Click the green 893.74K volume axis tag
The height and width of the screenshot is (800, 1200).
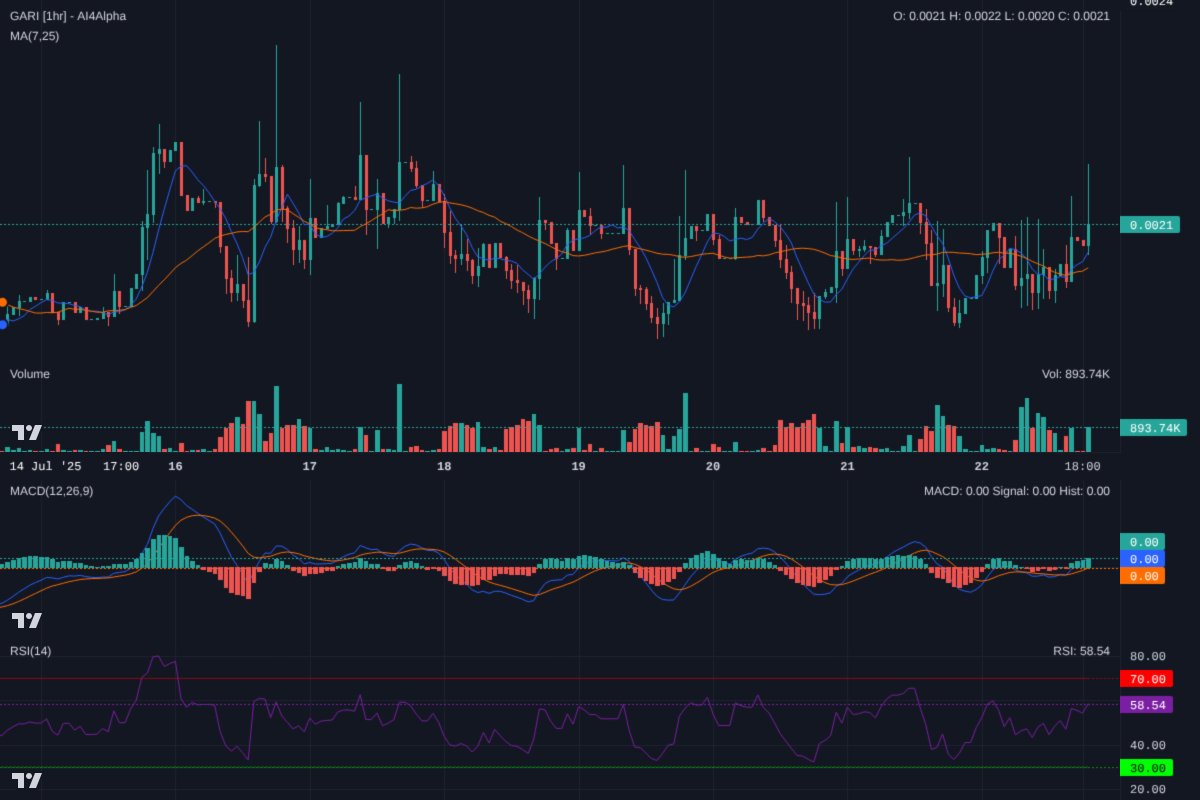point(1153,428)
